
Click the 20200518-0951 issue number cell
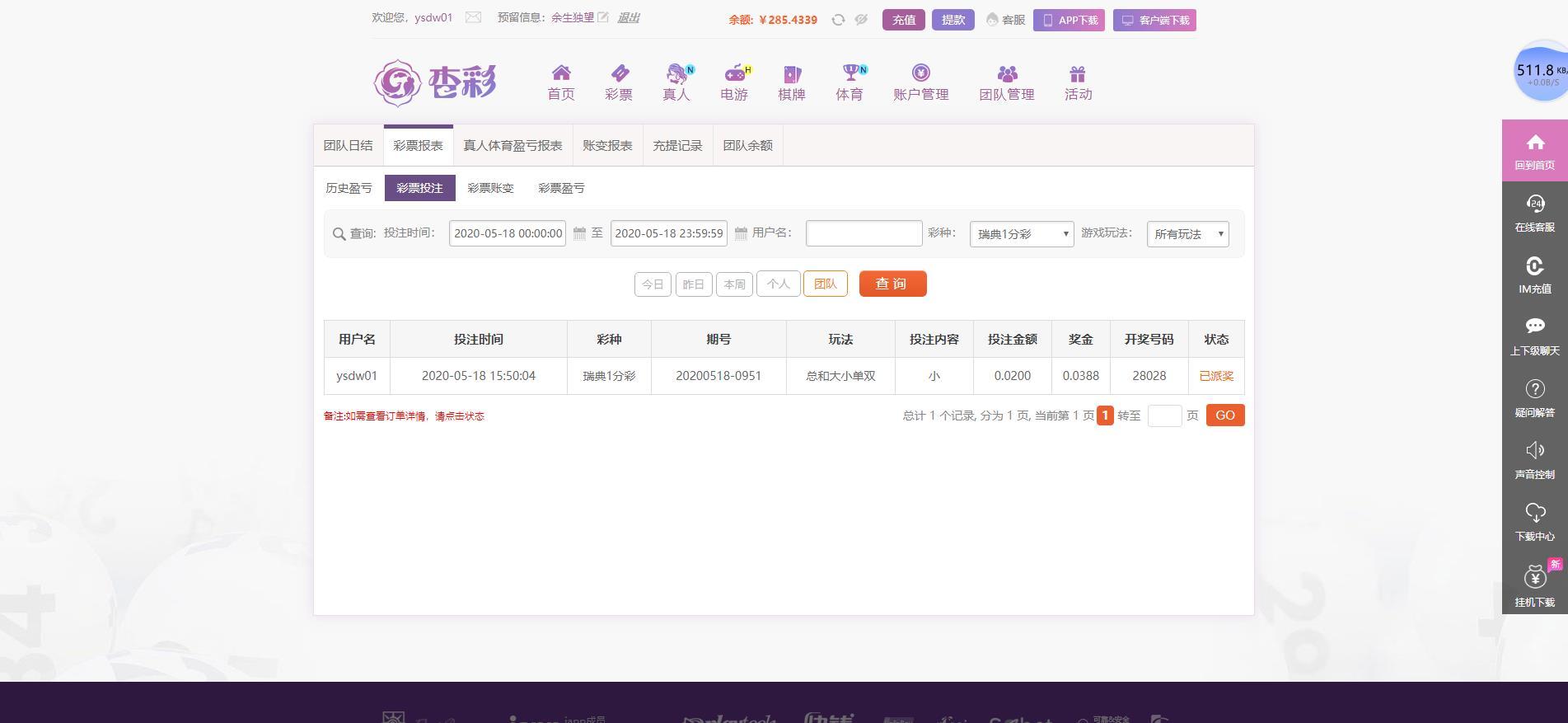click(718, 376)
